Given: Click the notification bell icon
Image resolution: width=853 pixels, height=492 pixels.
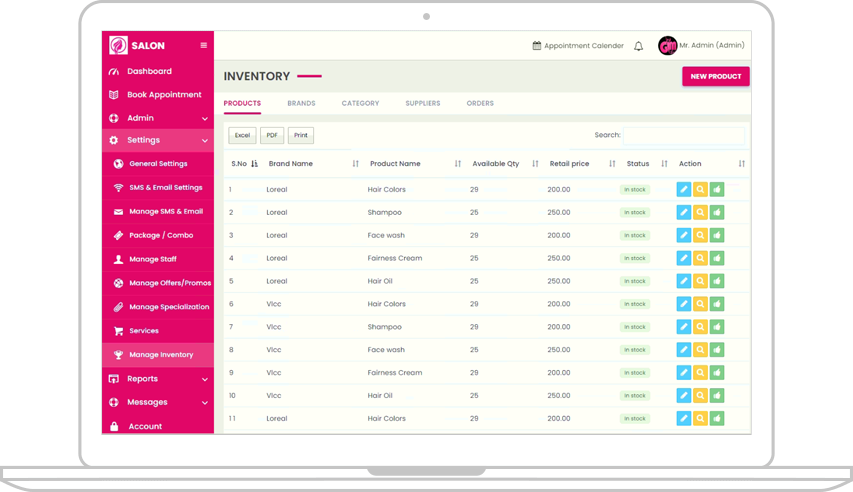Looking at the screenshot, I should point(638,46).
